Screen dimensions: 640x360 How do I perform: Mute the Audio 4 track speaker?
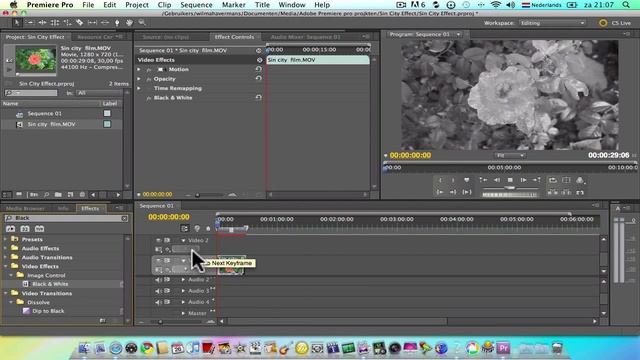(158, 302)
